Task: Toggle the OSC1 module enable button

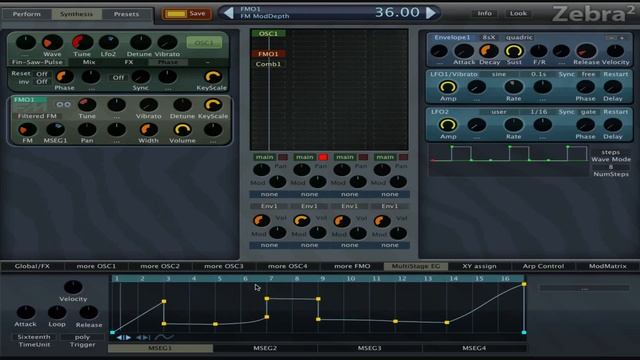Action: 204,42
